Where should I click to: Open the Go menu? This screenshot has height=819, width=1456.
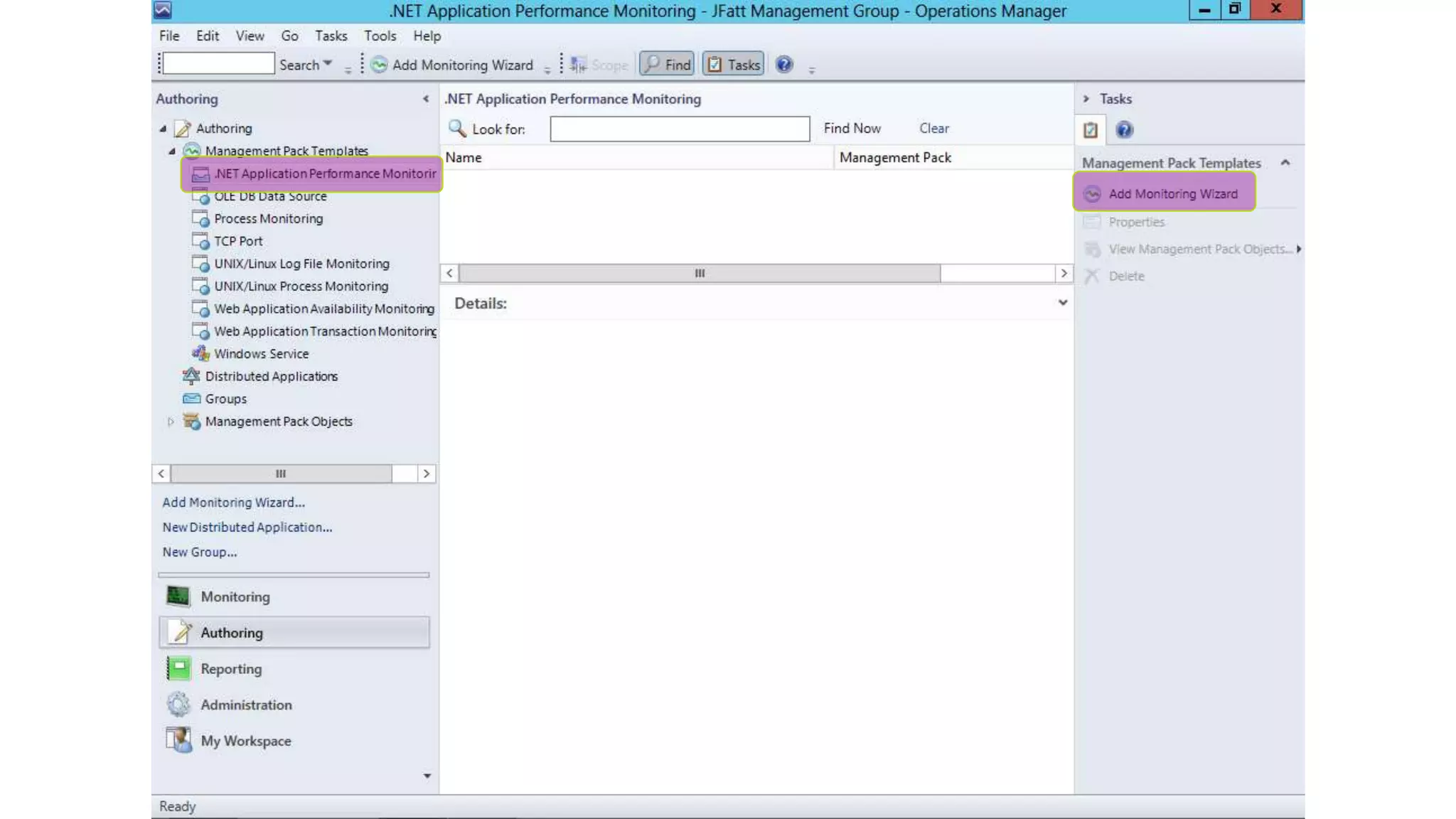point(289,36)
